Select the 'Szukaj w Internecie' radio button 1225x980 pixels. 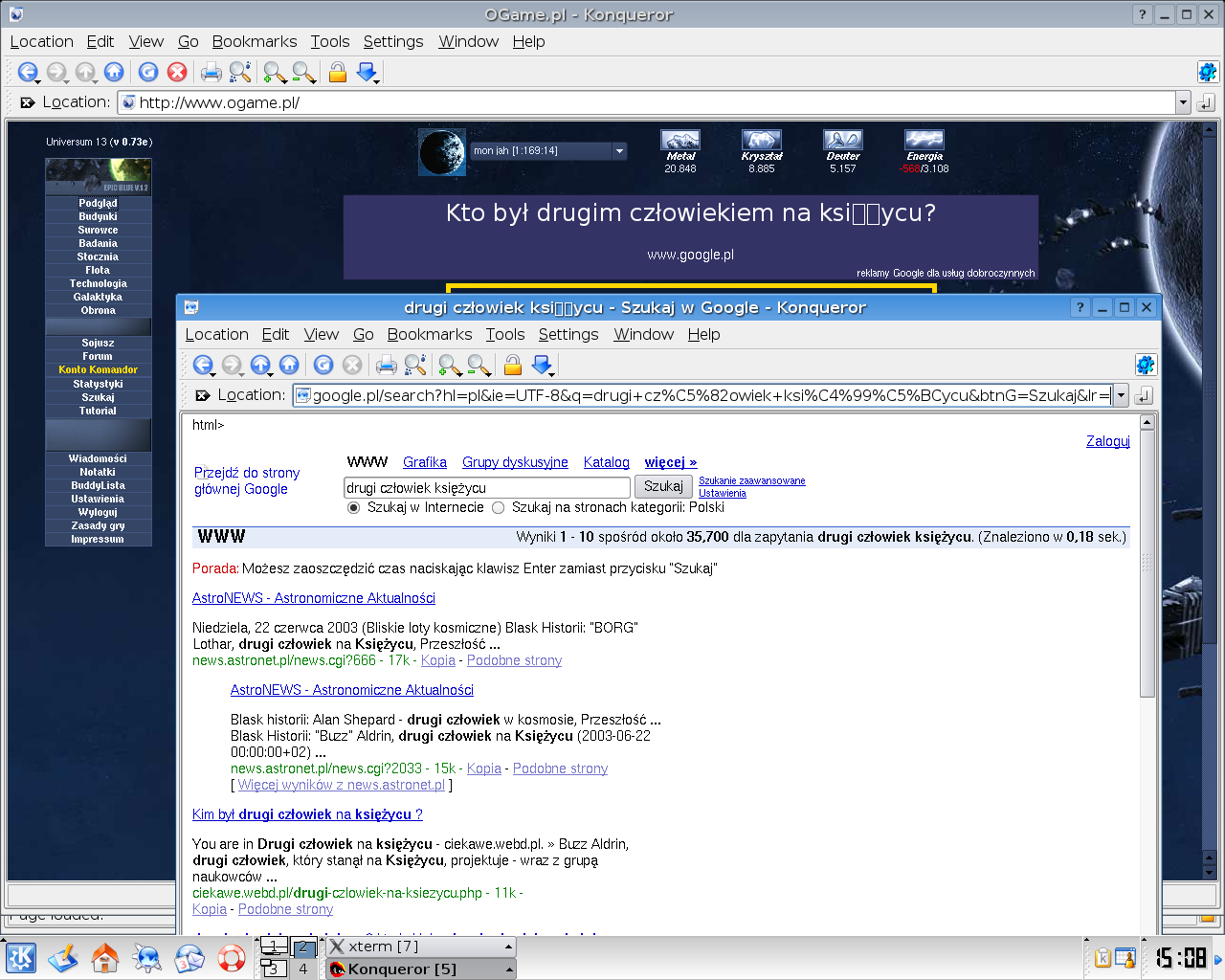pyautogui.click(x=354, y=508)
